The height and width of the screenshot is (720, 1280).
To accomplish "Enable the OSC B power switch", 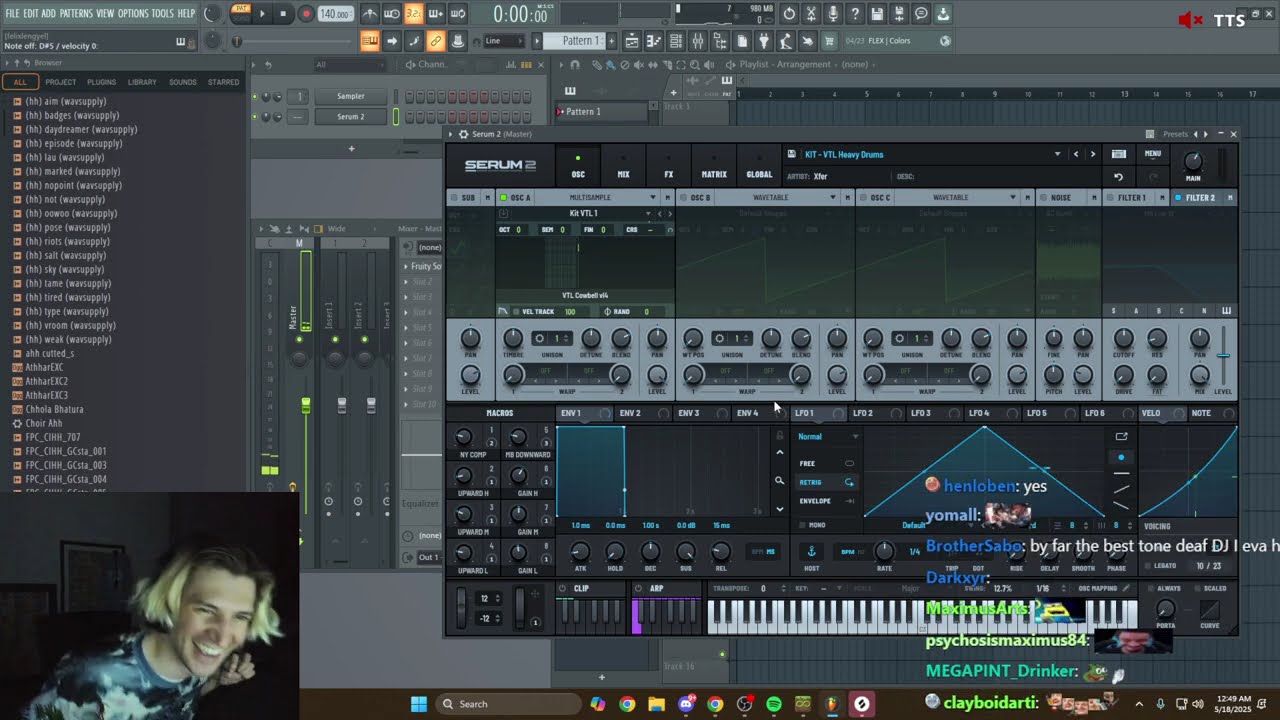I will 684,198.
